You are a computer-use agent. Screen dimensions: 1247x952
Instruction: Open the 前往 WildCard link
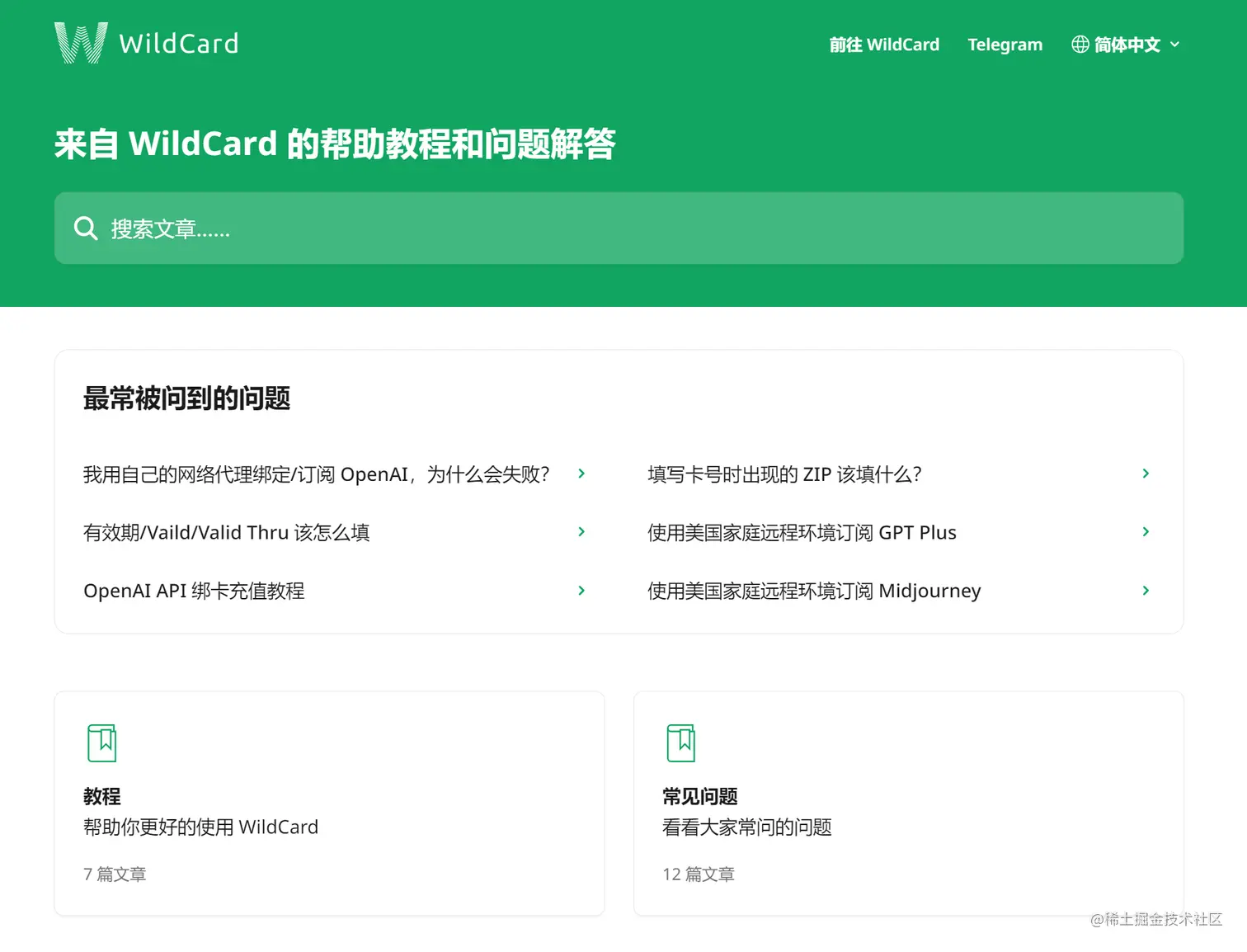(x=884, y=45)
